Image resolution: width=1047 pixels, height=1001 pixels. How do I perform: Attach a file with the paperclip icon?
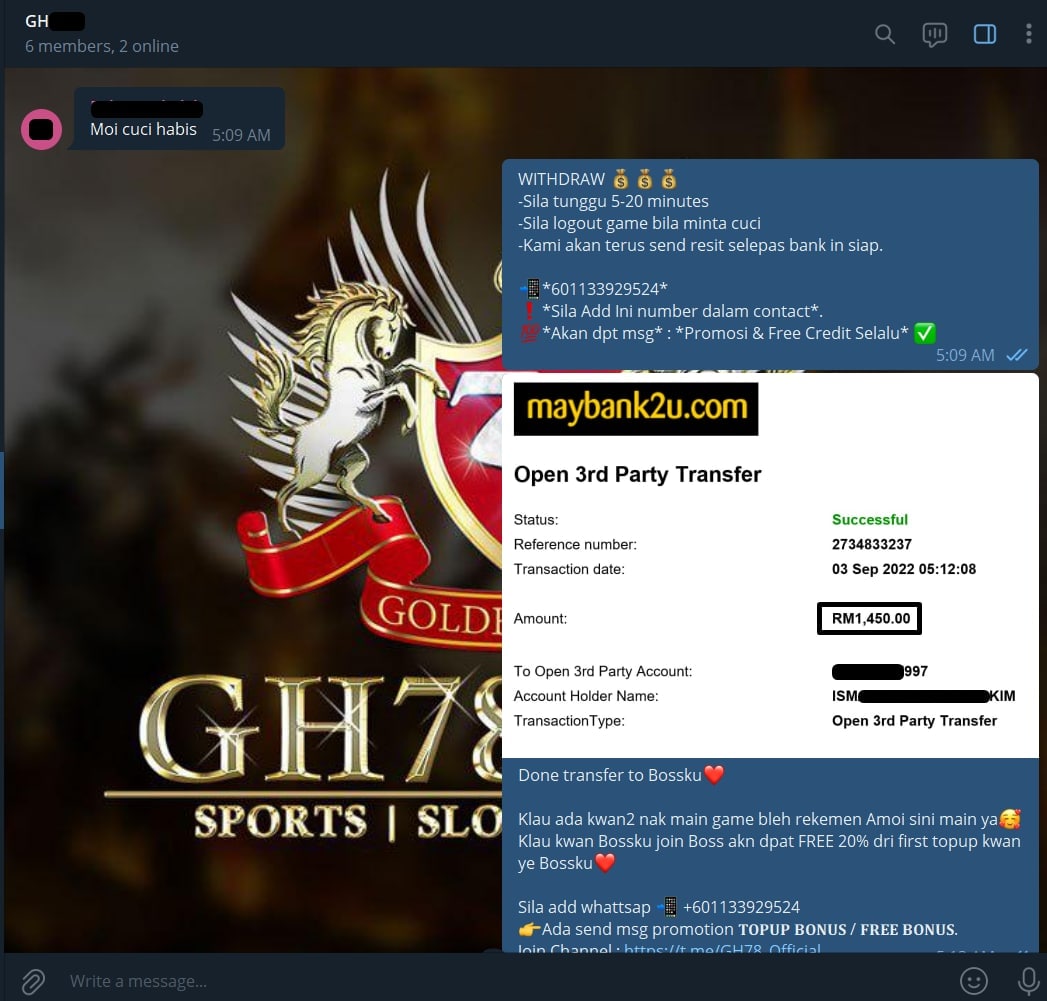(x=33, y=981)
